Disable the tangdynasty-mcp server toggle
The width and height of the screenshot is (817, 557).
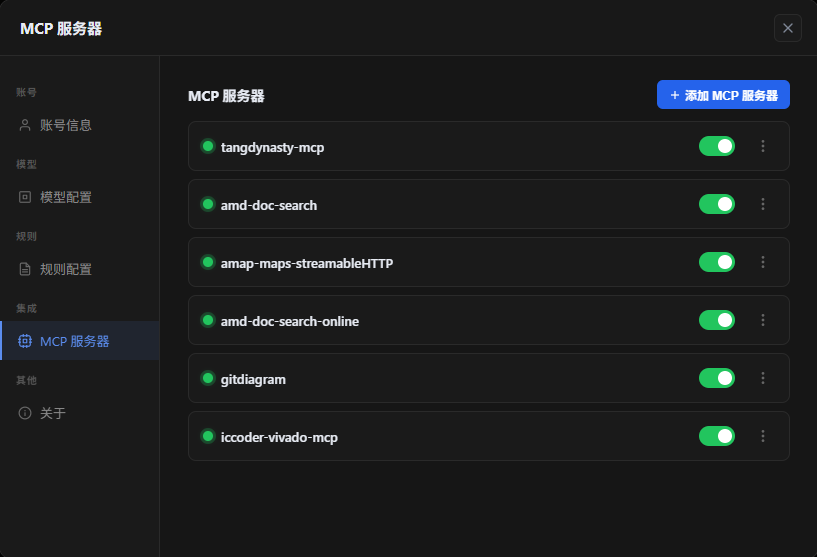click(x=716, y=146)
